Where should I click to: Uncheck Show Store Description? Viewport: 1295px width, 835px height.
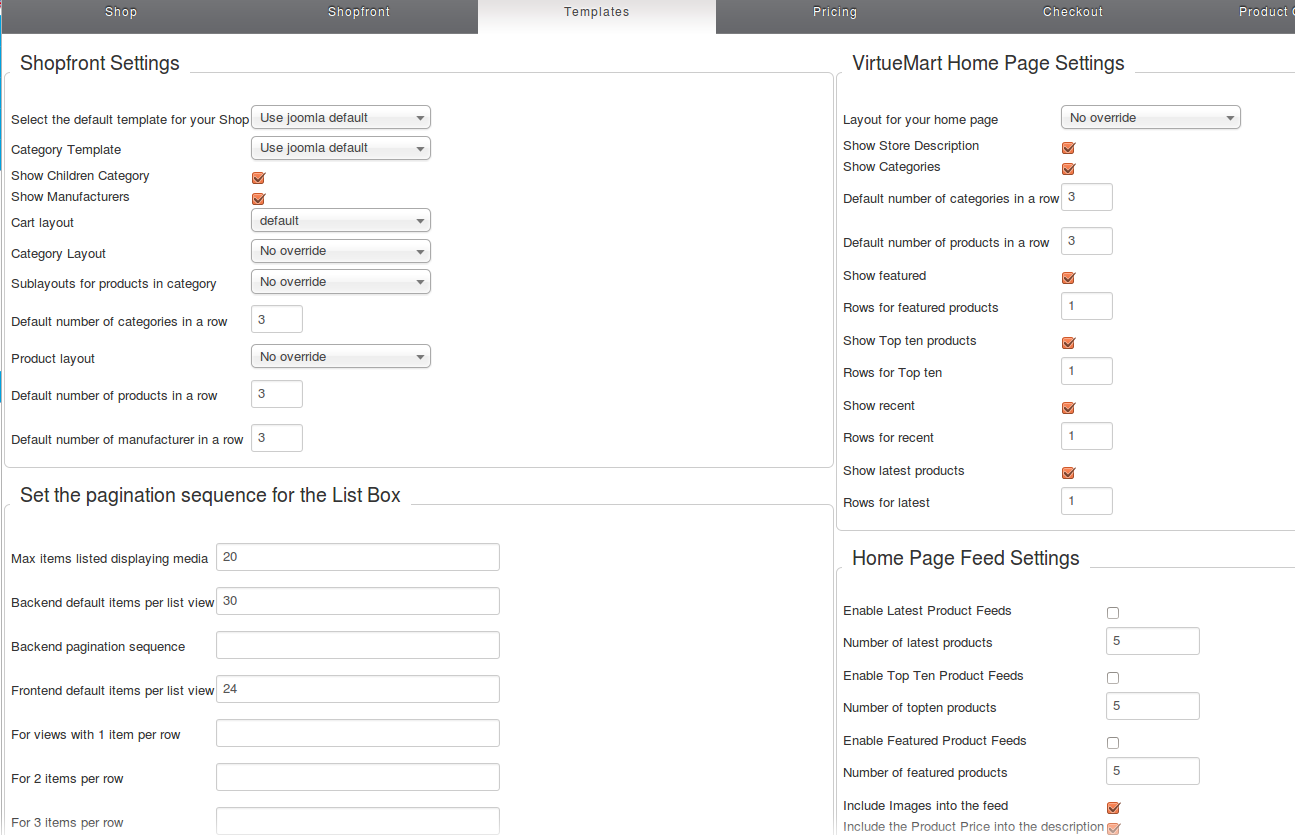(1068, 148)
